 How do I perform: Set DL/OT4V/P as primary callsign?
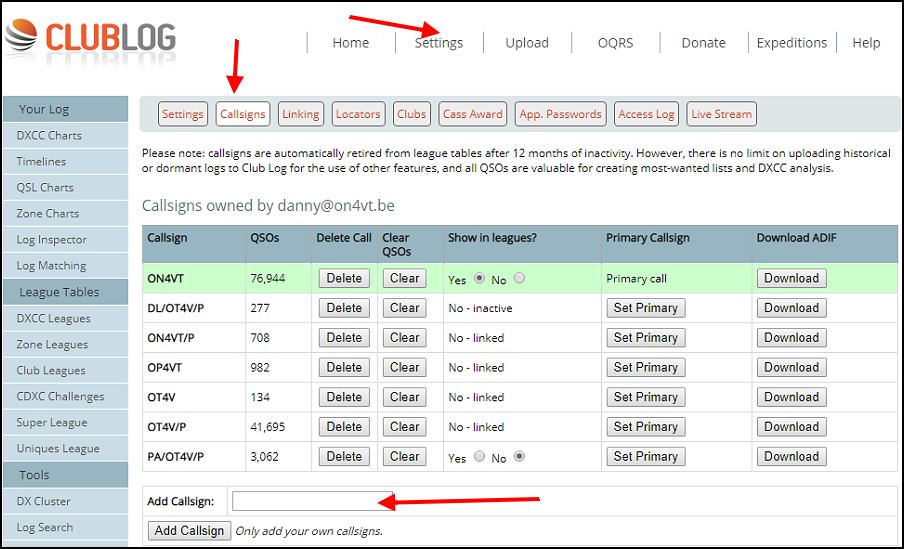click(646, 308)
